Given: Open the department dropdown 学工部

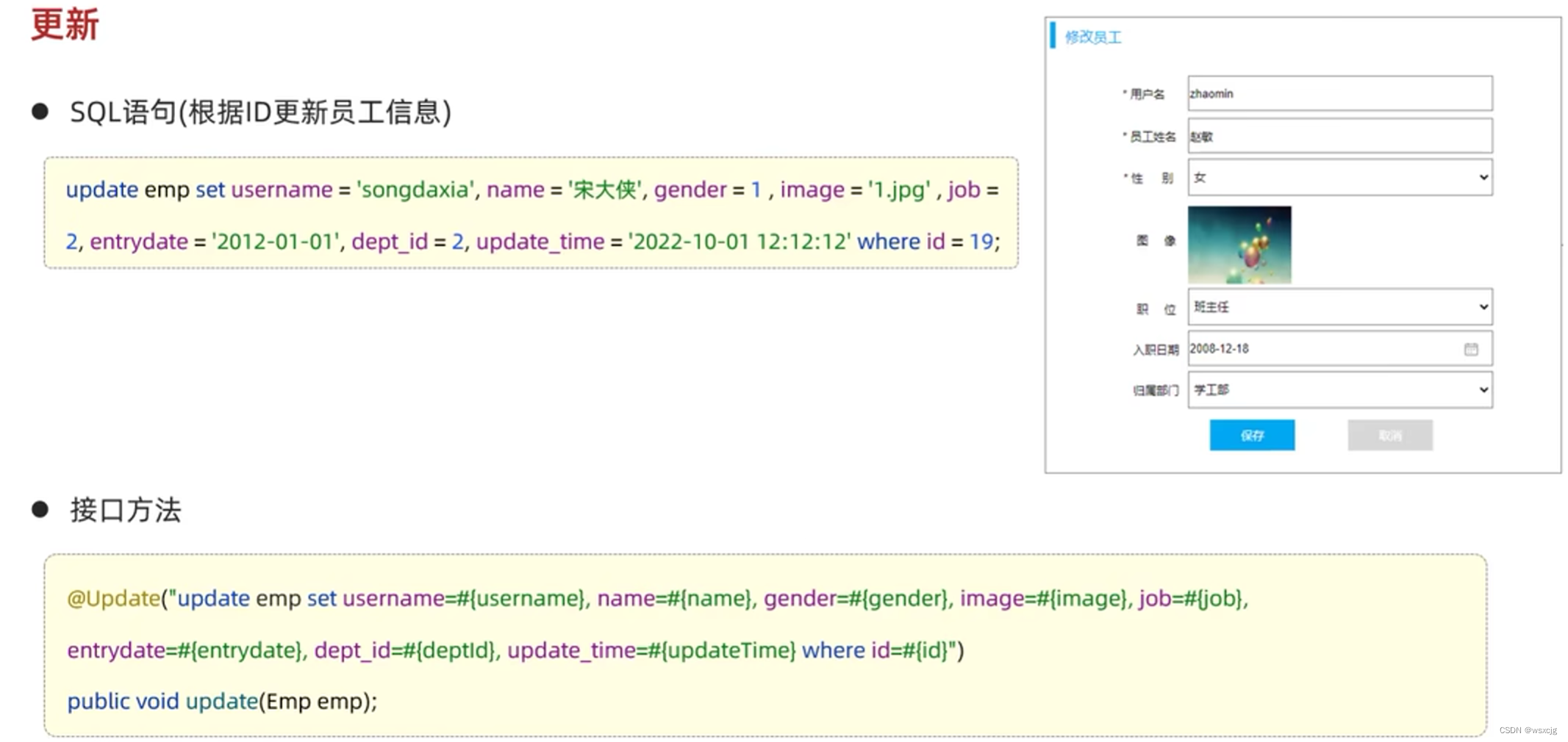Looking at the screenshot, I should (1339, 389).
